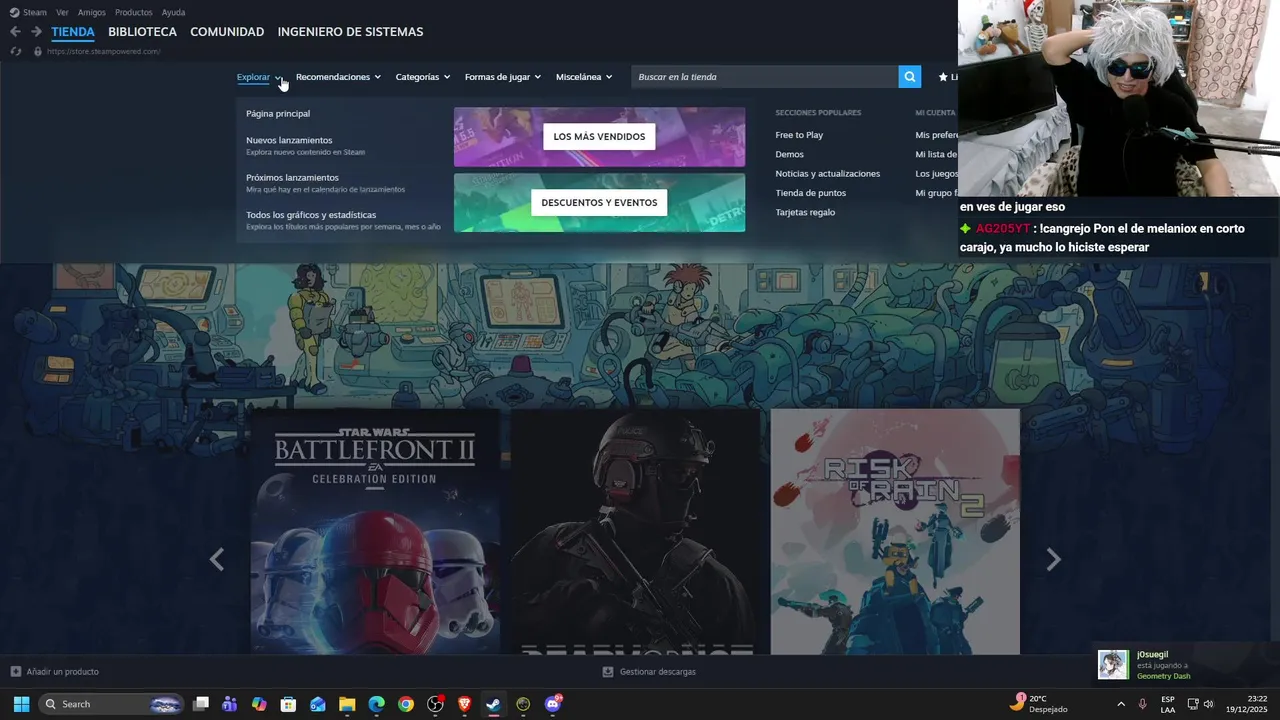Select Star Wars Battlefront II capsule
1280x720 pixels.
click(x=375, y=531)
